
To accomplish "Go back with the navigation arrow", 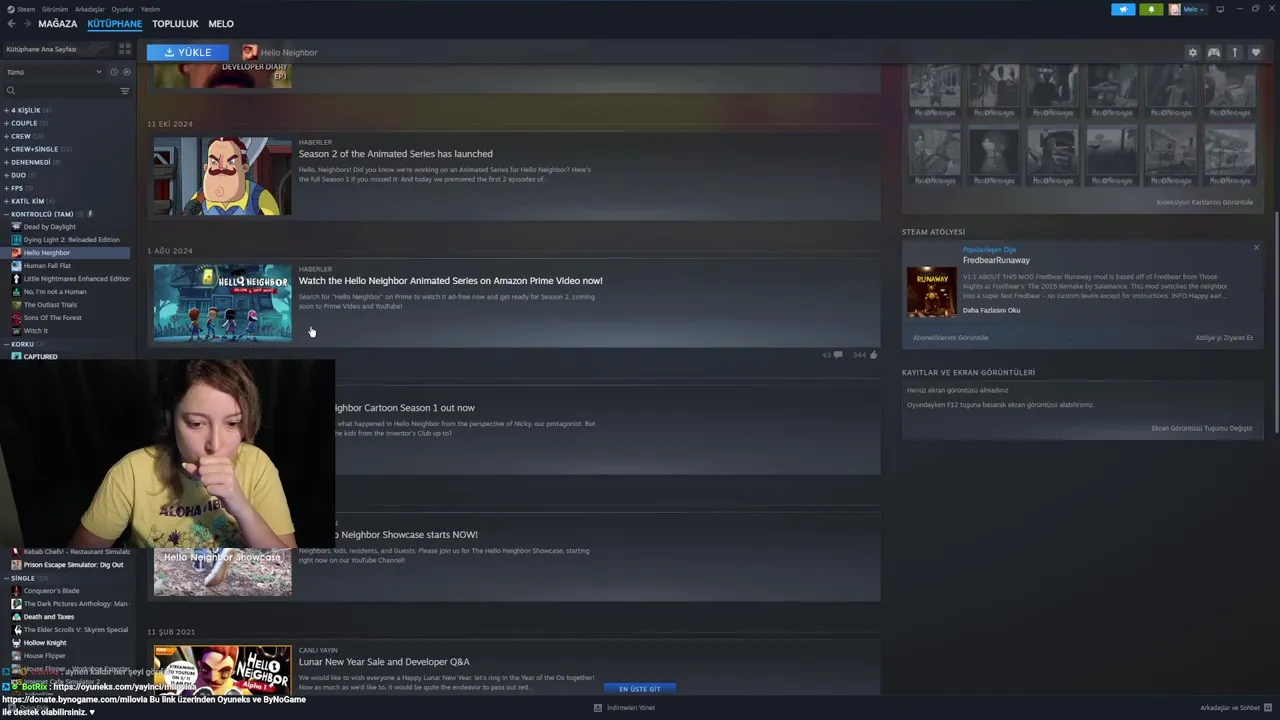I will click(11, 24).
